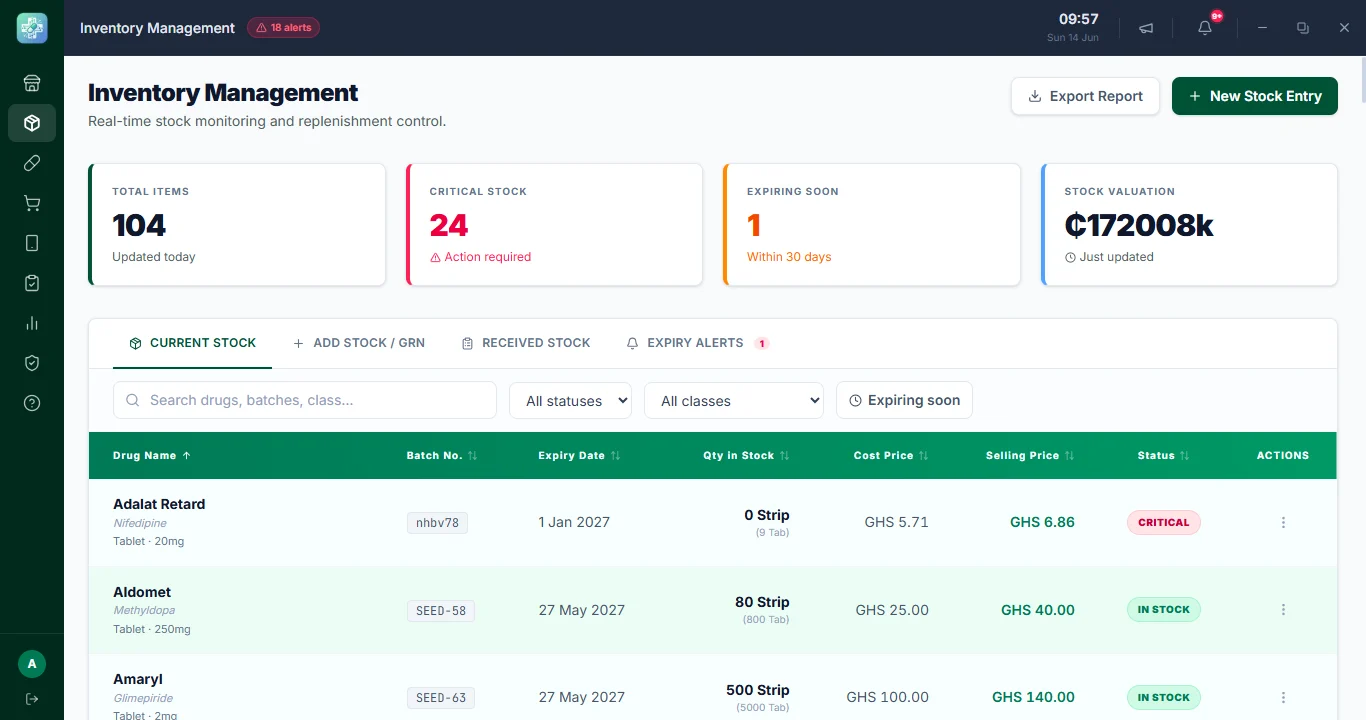Viewport: 1366px width, 720px height.
Task: Click the logout icon at the sidebar bottom
Action: 32,698
